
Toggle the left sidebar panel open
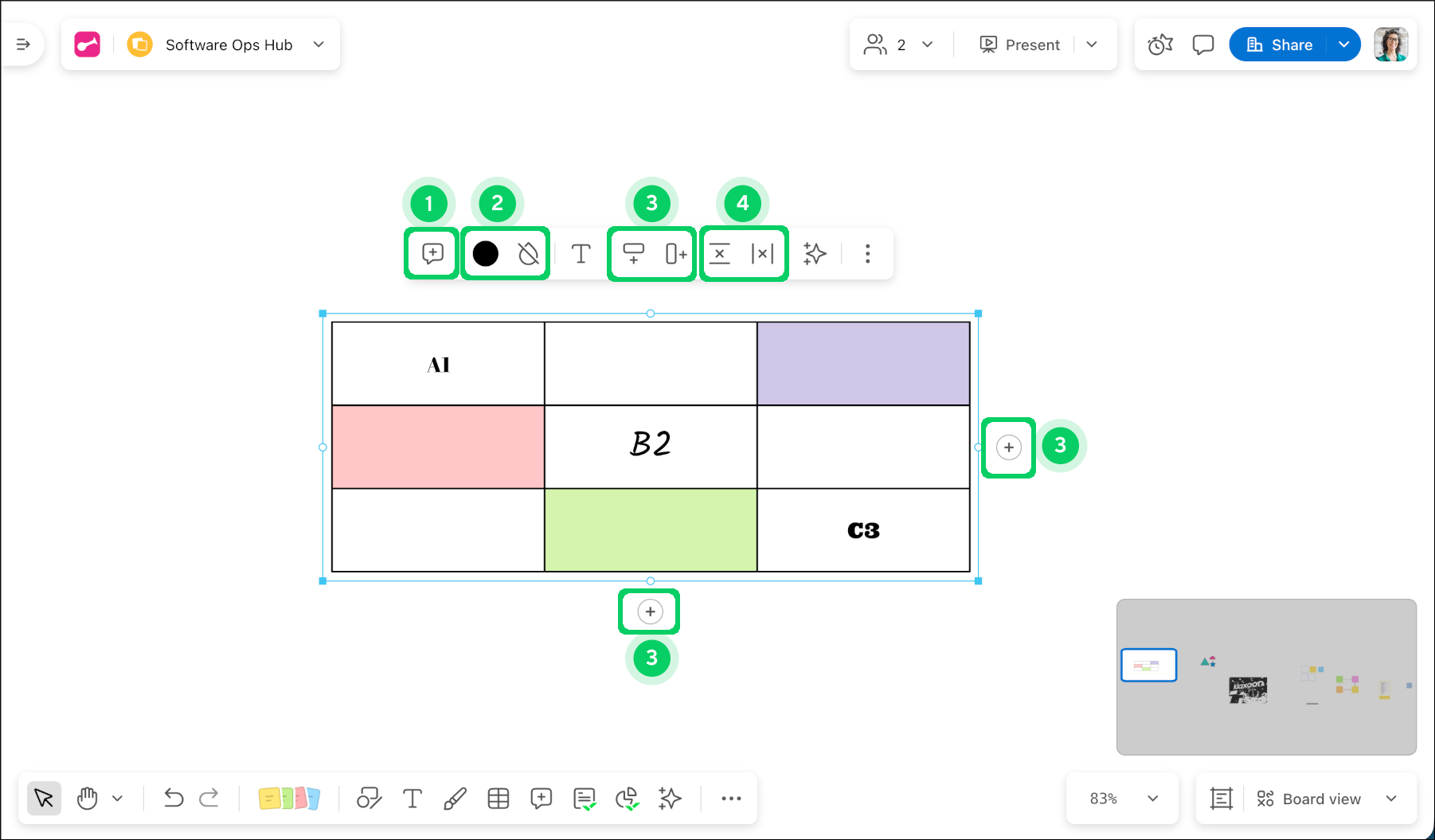point(23,45)
